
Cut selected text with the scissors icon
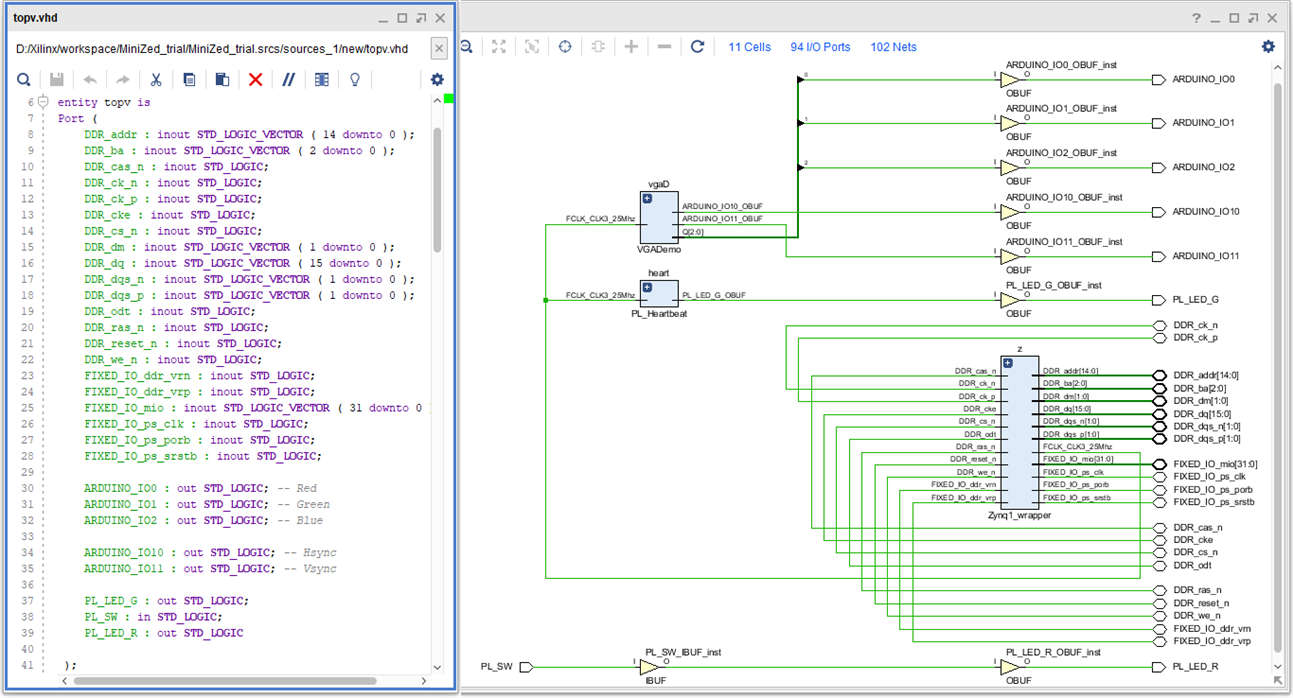156,80
